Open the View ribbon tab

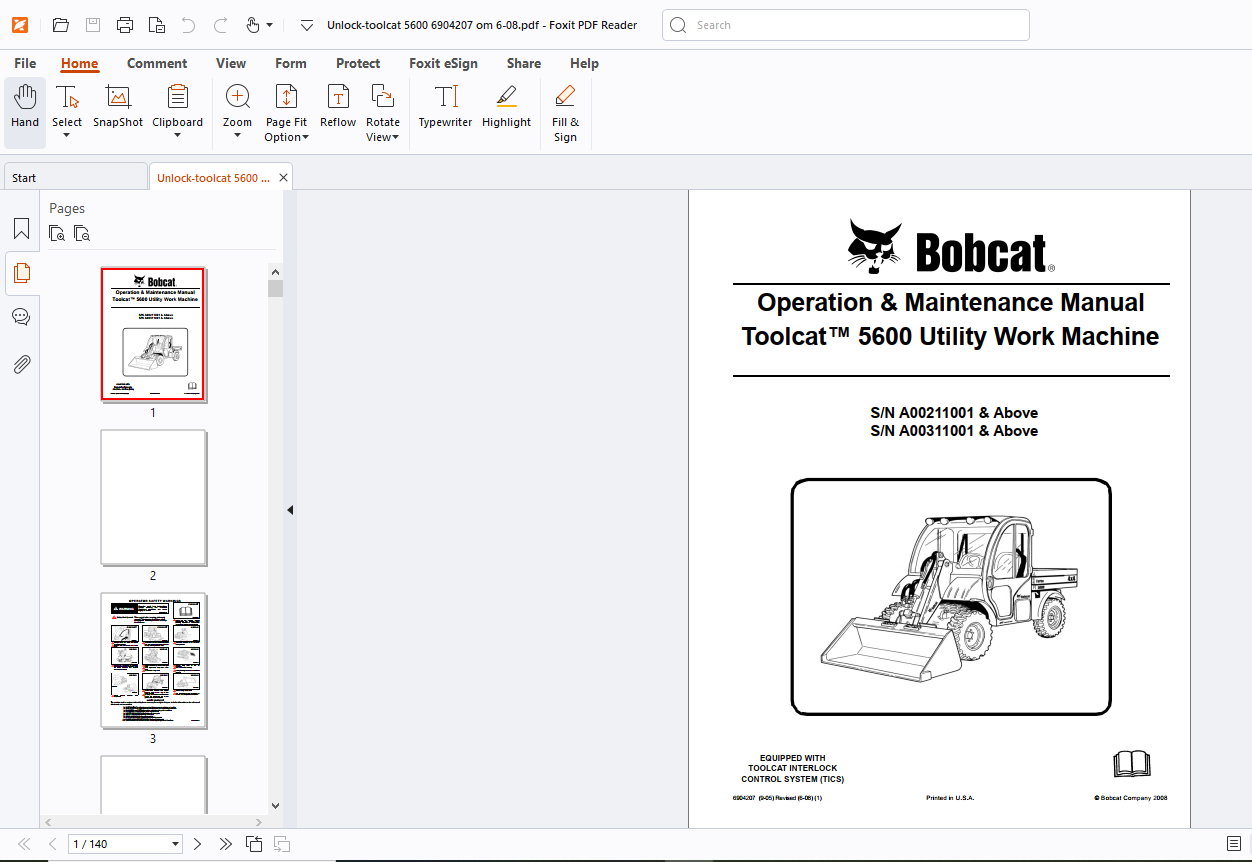point(231,63)
